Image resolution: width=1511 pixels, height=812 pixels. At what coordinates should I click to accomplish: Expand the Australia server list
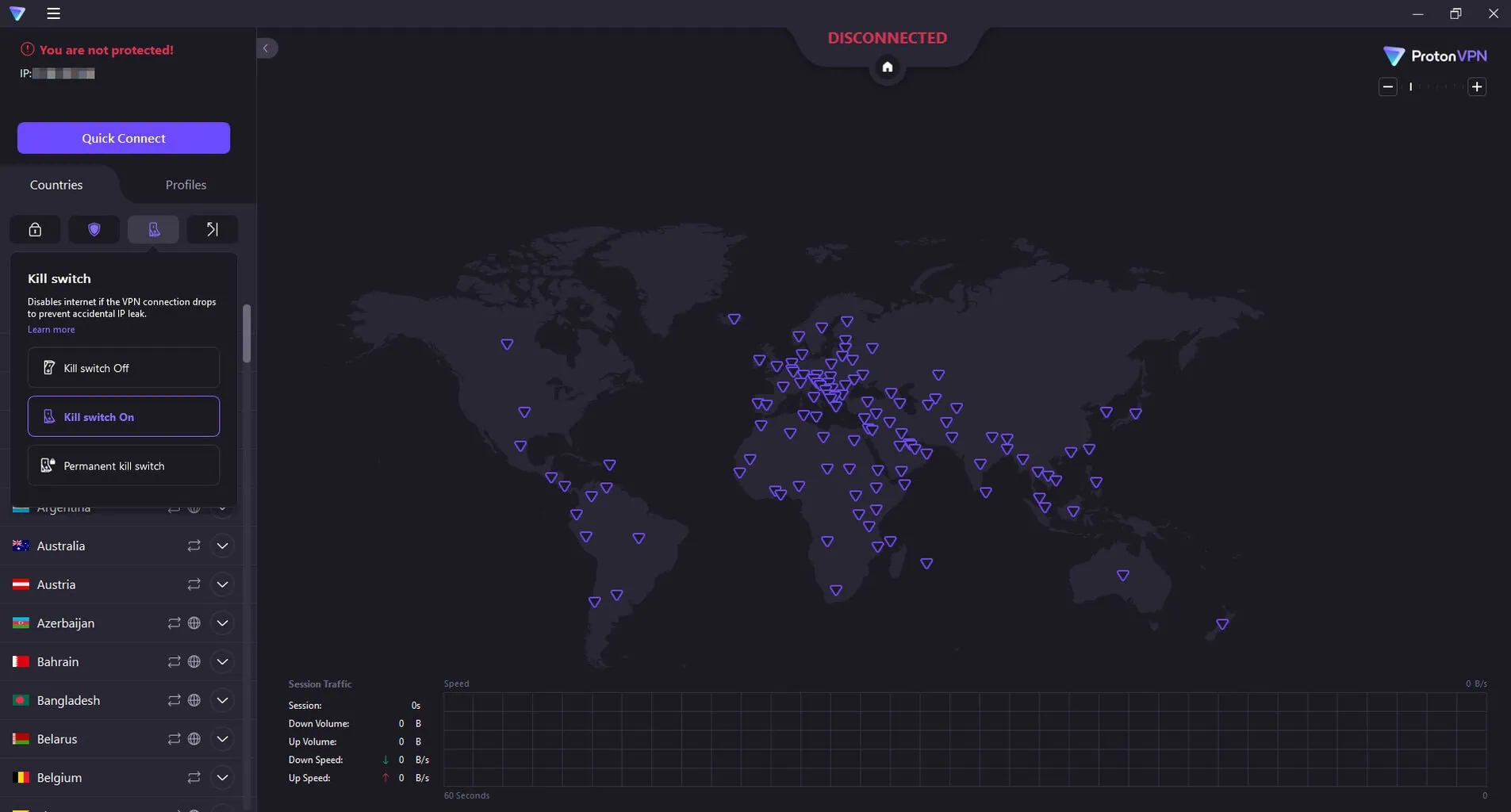[223, 546]
